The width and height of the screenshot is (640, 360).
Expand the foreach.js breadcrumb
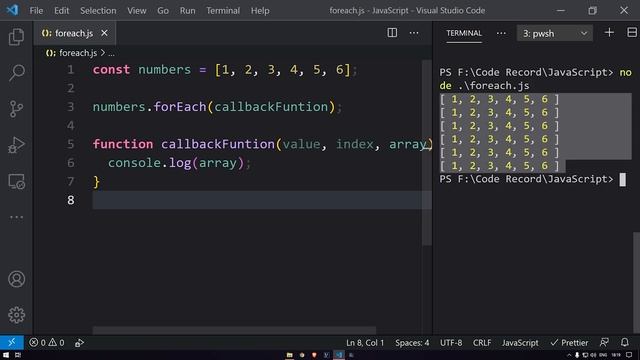click(78, 53)
